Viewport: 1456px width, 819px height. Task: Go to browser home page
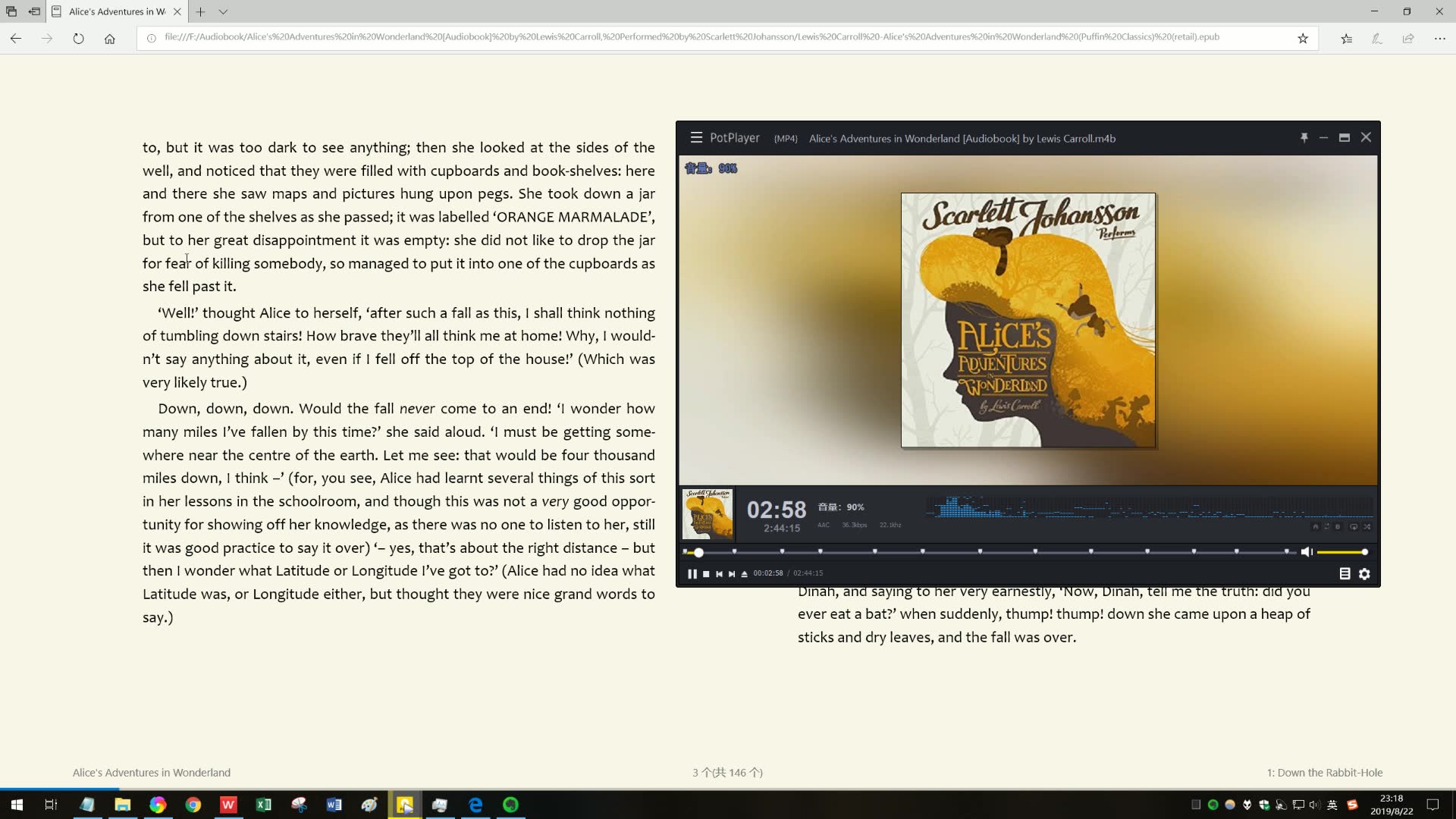pos(109,38)
